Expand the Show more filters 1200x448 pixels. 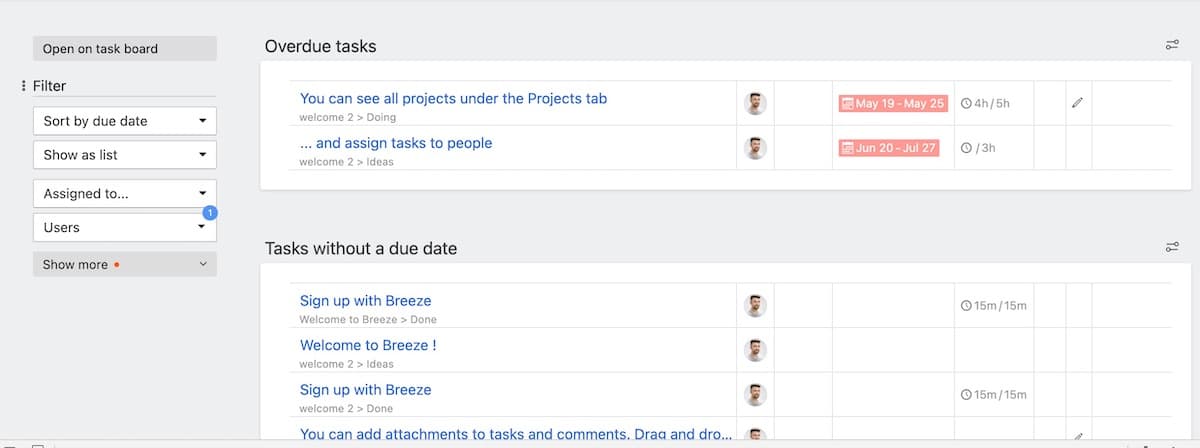tap(125, 264)
